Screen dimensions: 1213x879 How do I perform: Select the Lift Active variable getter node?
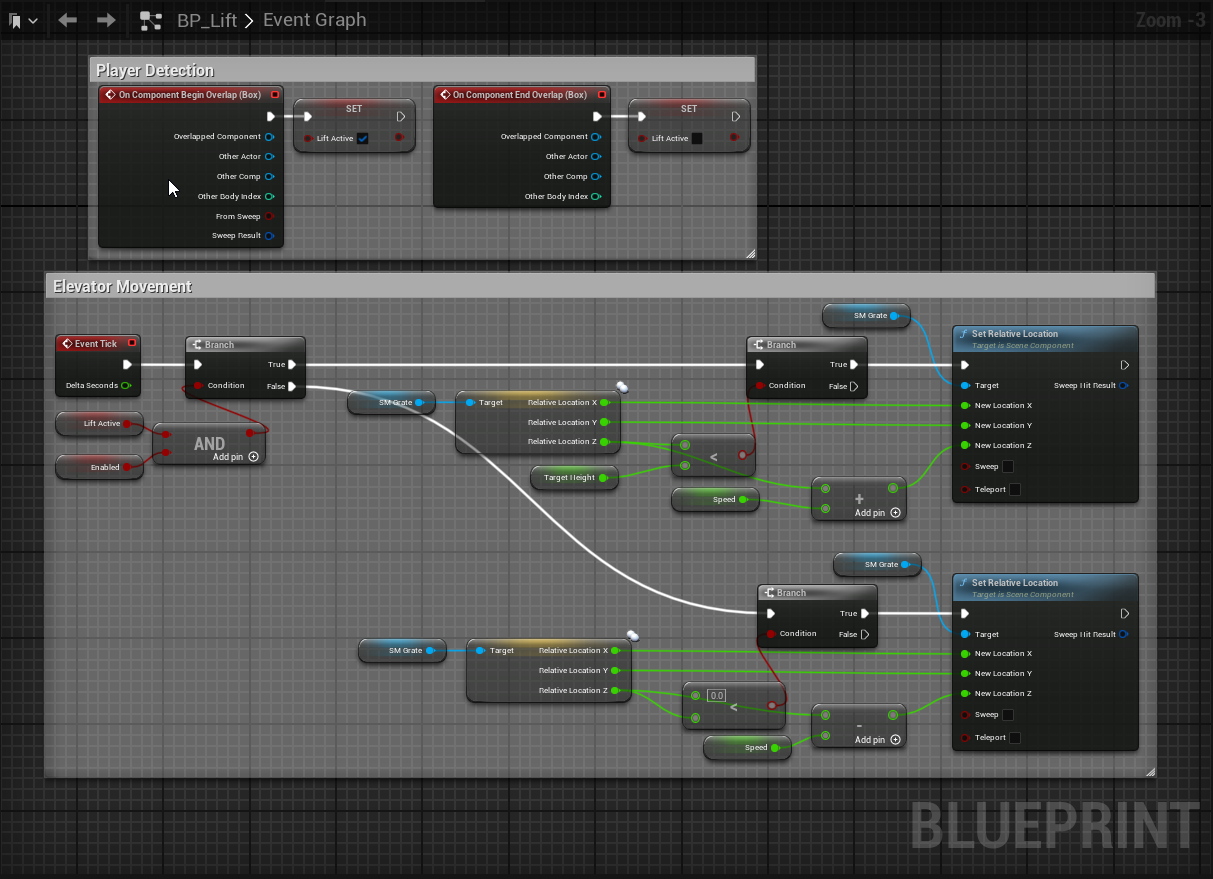(x=100, y=424)
